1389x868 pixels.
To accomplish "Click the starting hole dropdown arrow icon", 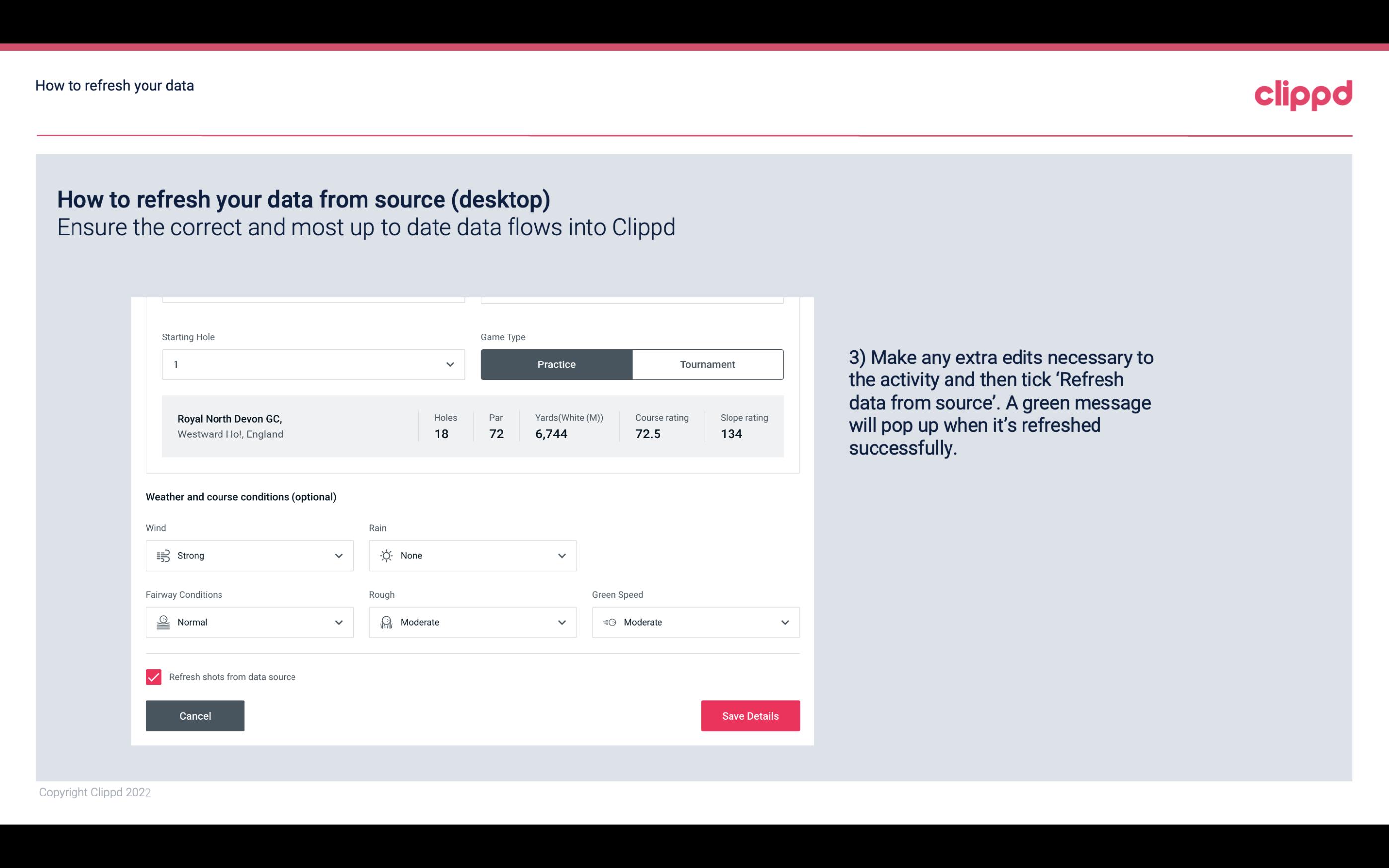I will [x=448, y=364].
